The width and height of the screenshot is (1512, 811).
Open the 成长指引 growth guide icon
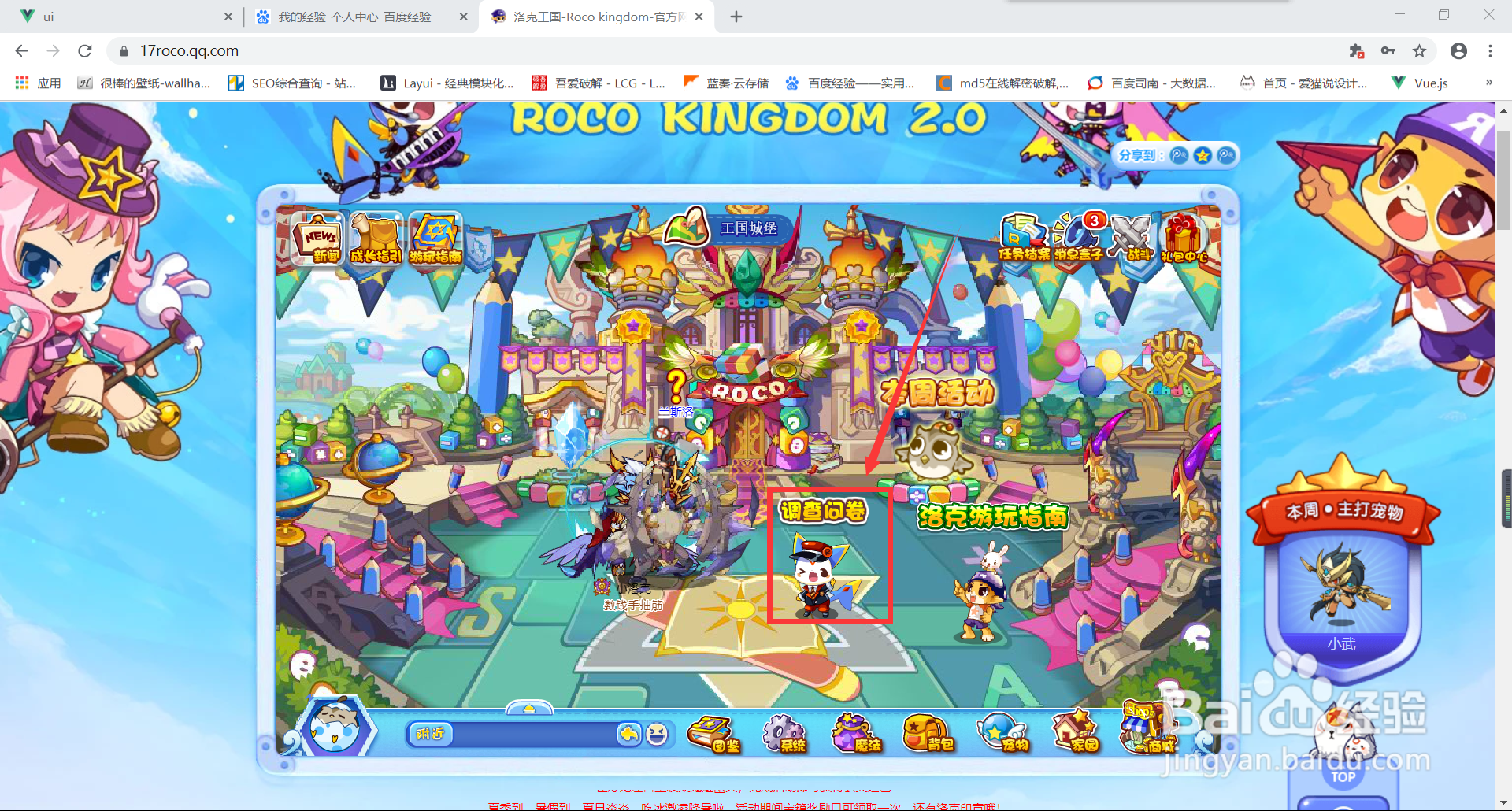[376, 239]
